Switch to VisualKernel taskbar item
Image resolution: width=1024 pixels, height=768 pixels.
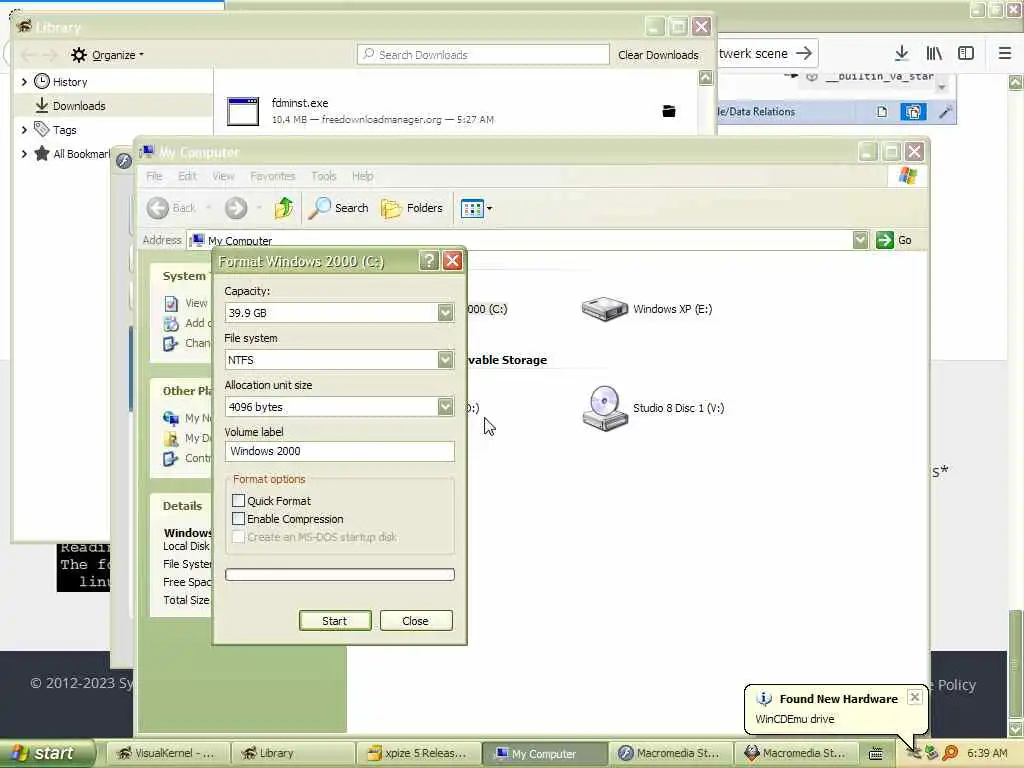(167, 754)
